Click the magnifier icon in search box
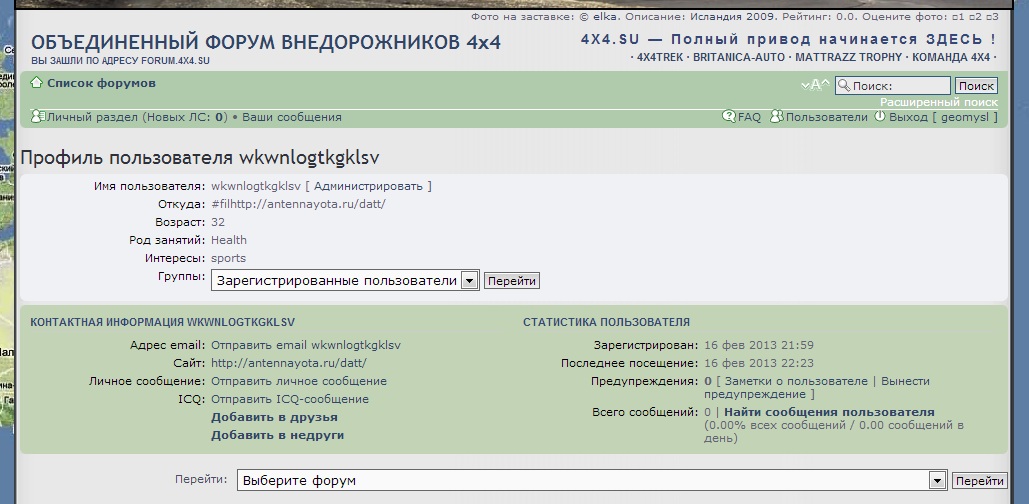Image resolution: width=1029 pixels, height=504 pixels. (844, 86)
